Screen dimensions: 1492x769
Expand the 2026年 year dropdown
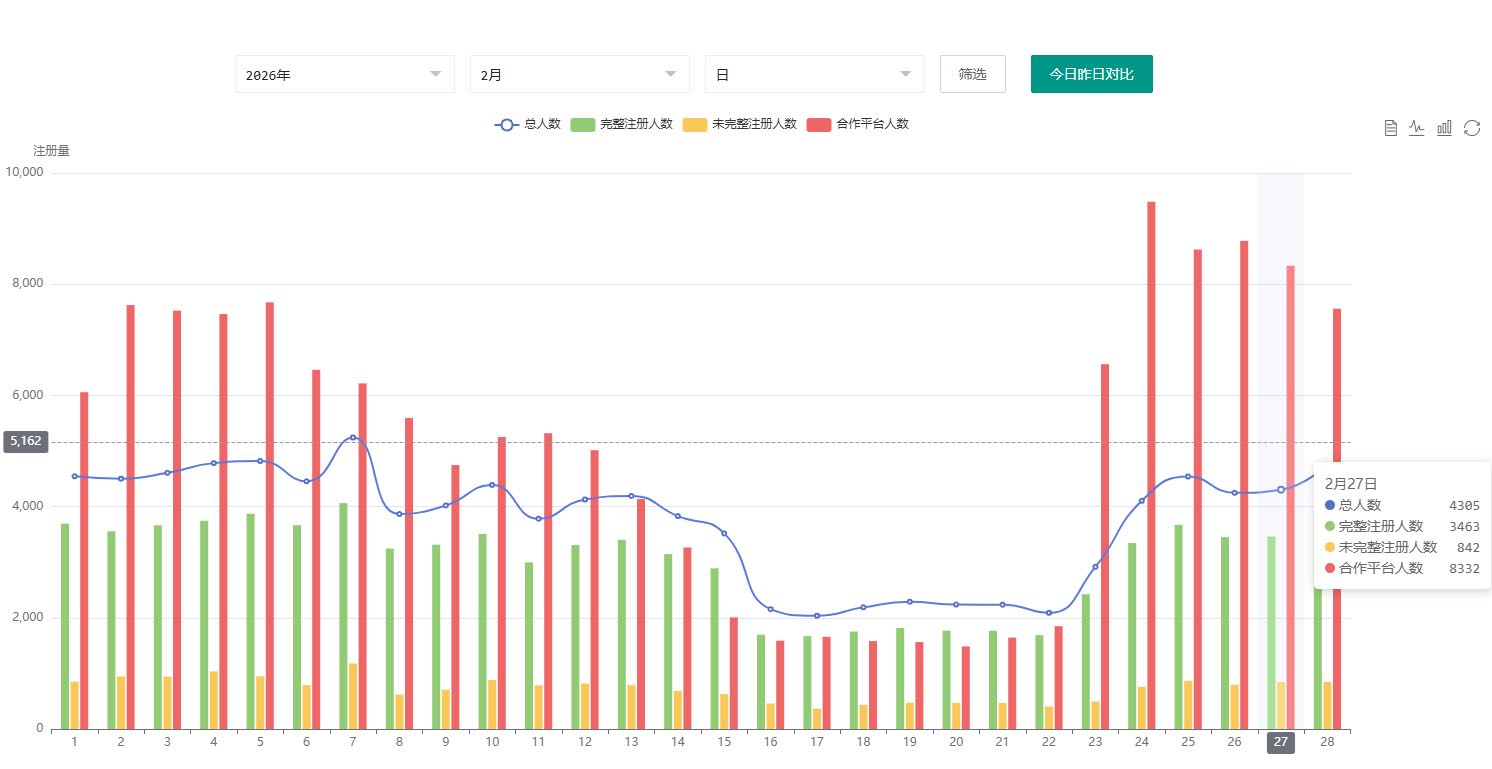pos(344,74)
